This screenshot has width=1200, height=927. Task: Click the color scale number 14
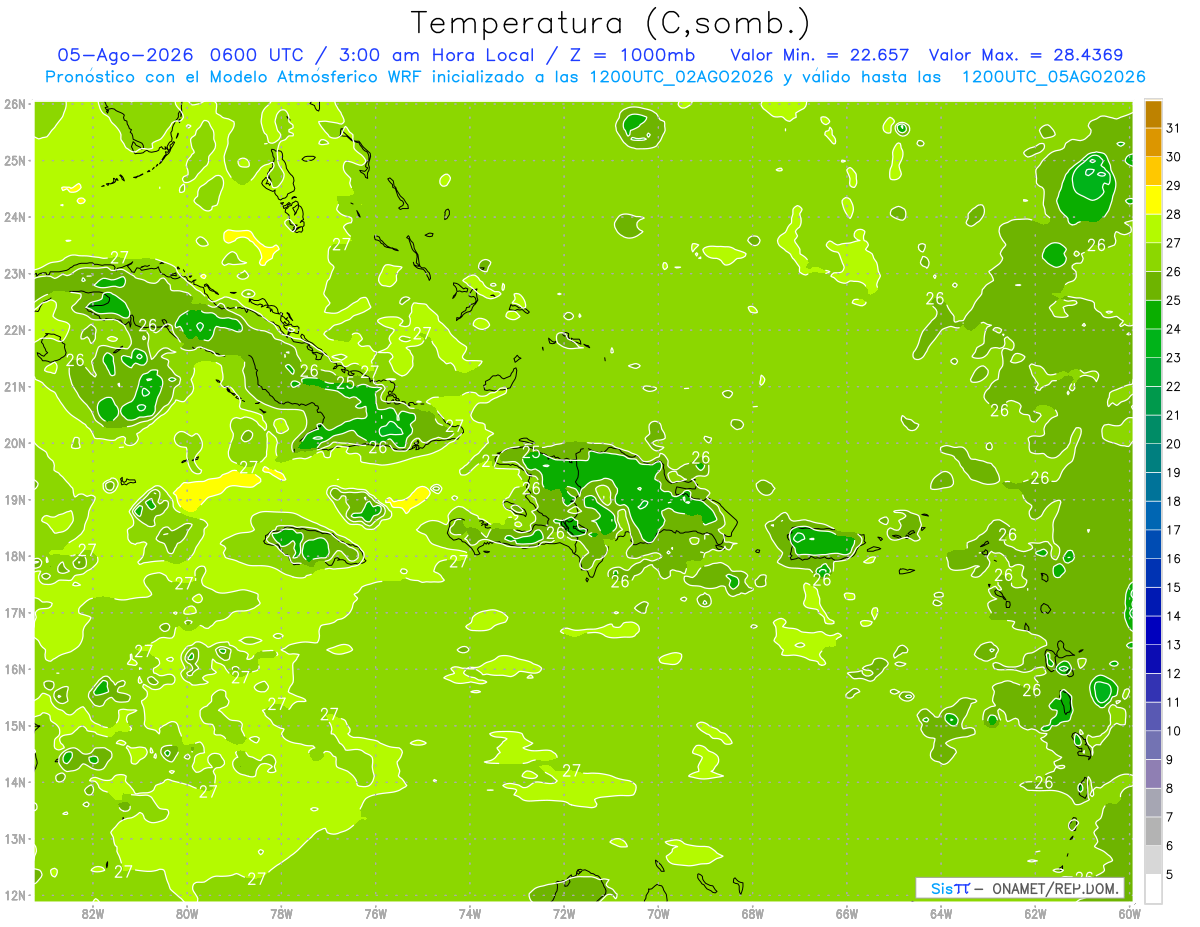tap(1173, 616)
